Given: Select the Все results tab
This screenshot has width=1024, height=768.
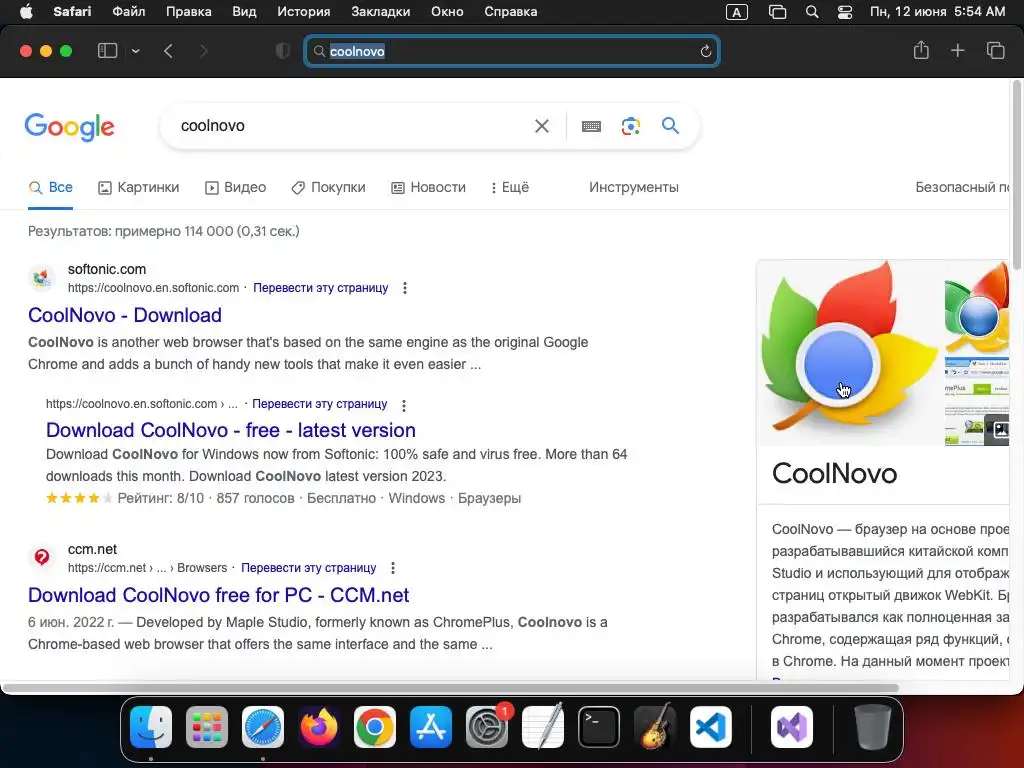Looking at the screenshot, I should point(50,187).
